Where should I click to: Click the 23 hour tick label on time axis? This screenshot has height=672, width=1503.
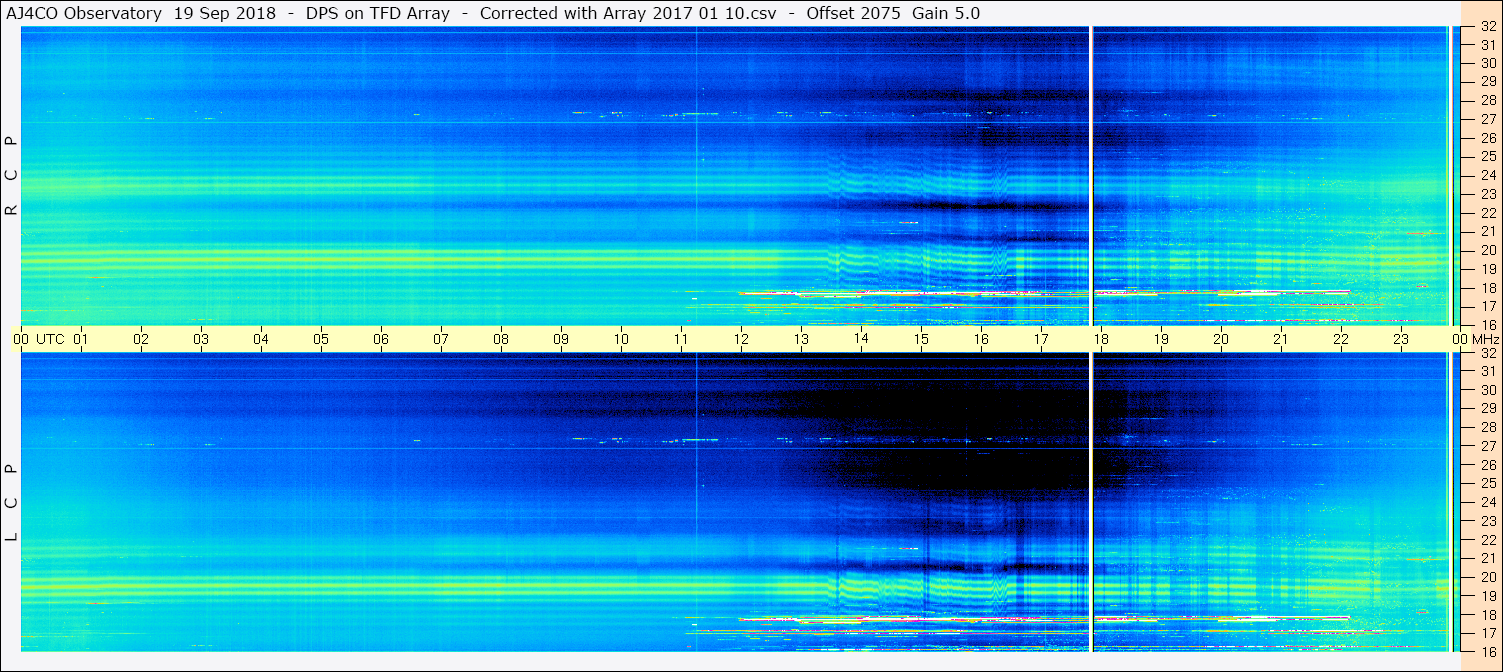(1401, 339)
